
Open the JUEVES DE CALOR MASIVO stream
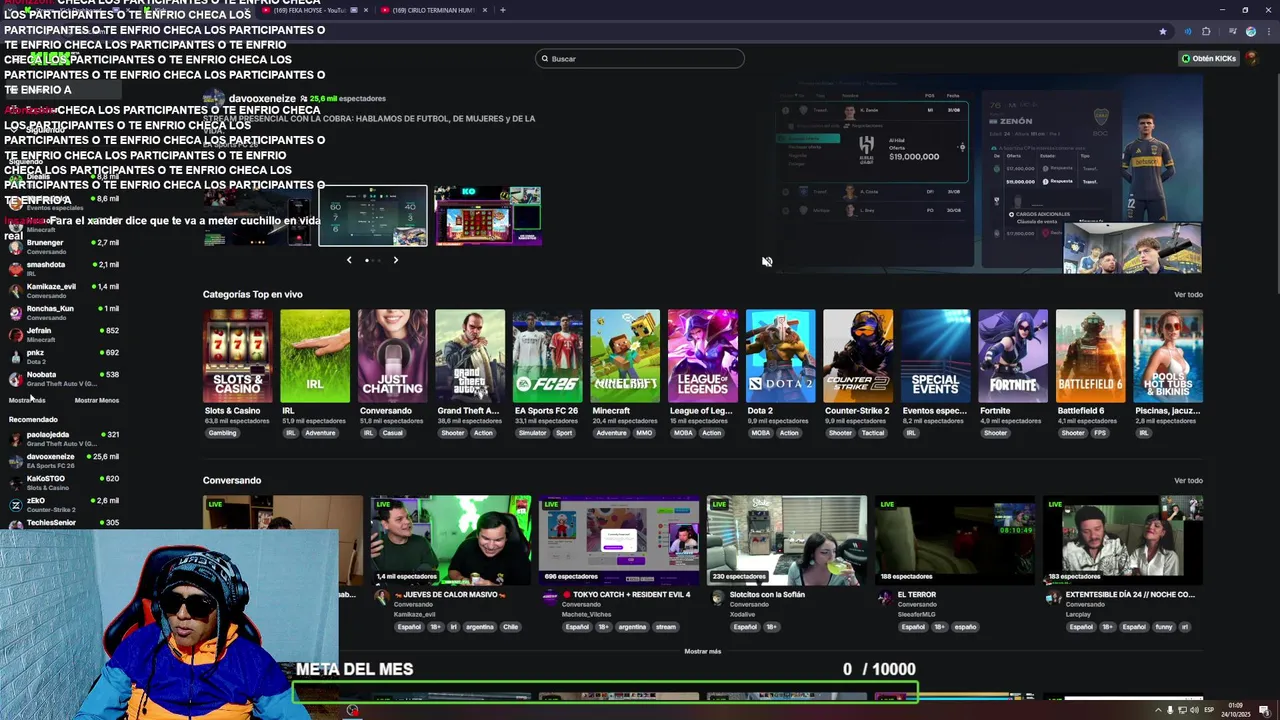coord(451,541)
